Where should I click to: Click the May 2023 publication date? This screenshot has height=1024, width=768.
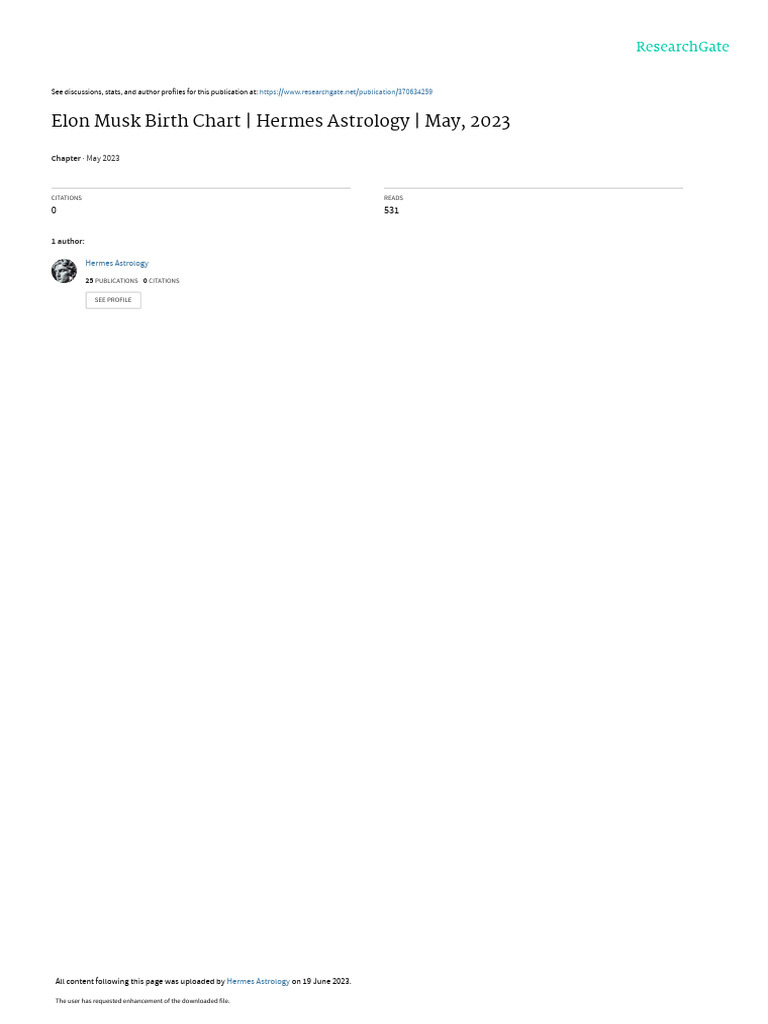103,158
